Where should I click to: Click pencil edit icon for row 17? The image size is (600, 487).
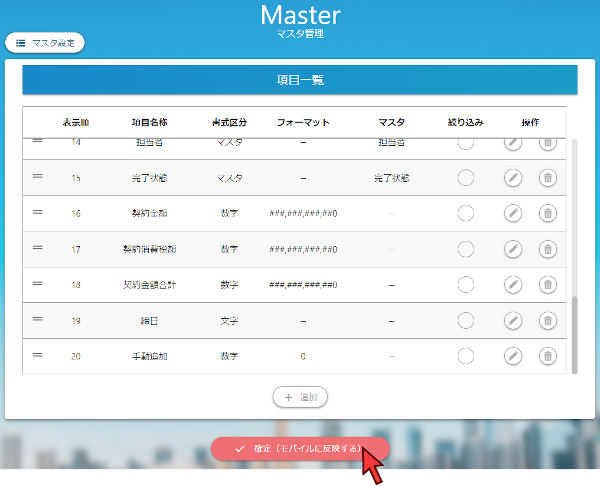click(x=512, y=249)
